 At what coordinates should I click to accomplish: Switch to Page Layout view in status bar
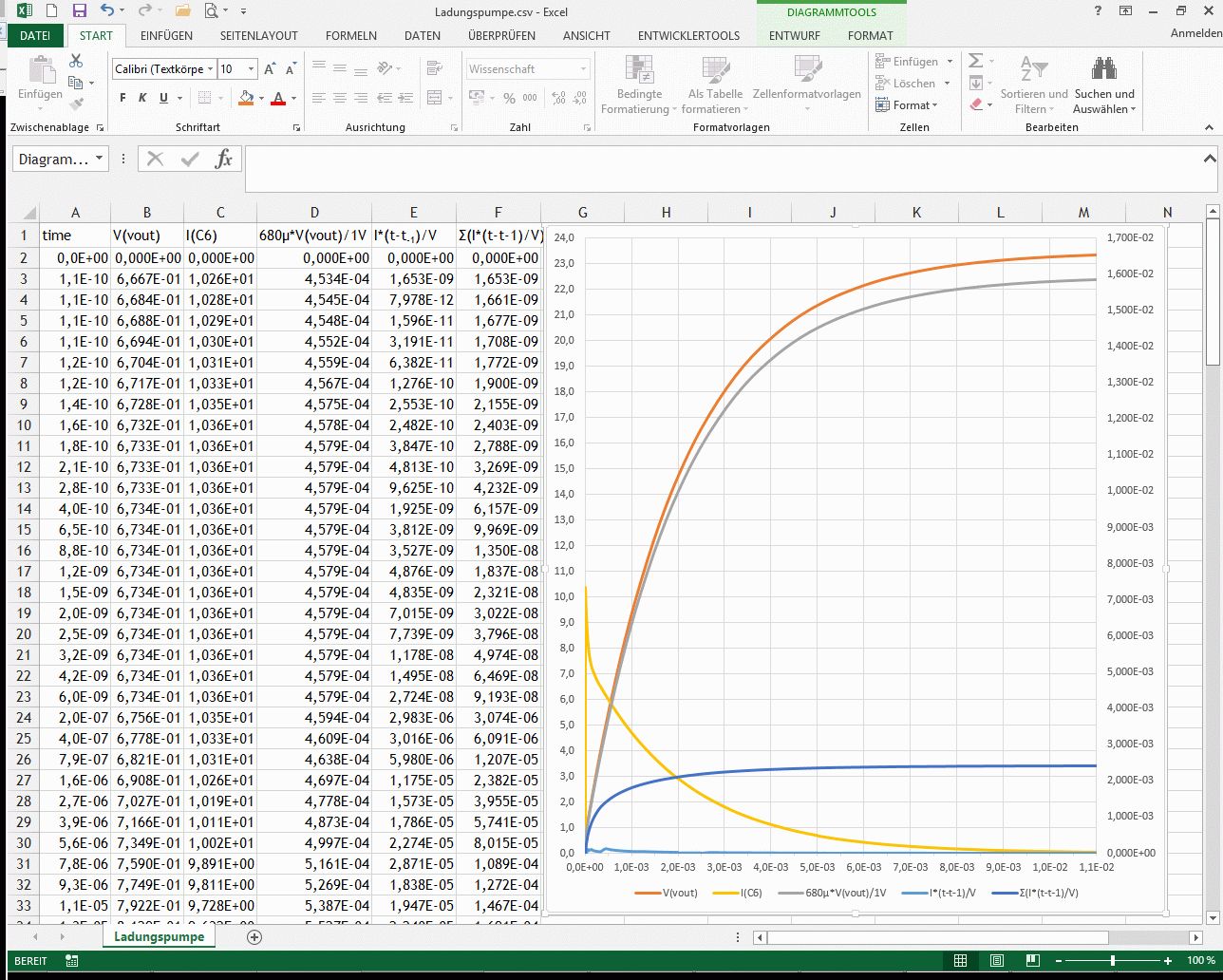[x=996, y=961]
